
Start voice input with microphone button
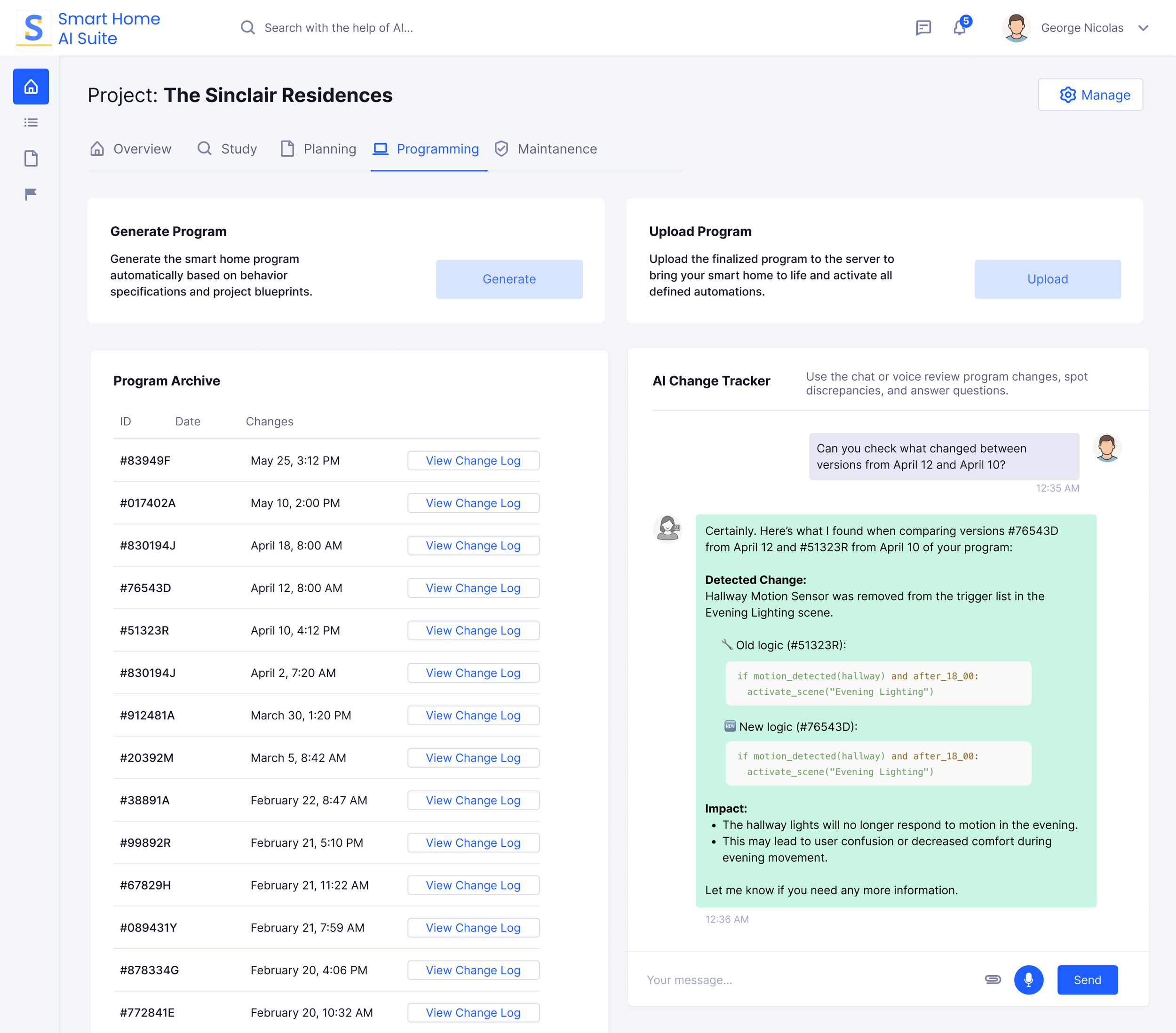tap(1028, 979)
